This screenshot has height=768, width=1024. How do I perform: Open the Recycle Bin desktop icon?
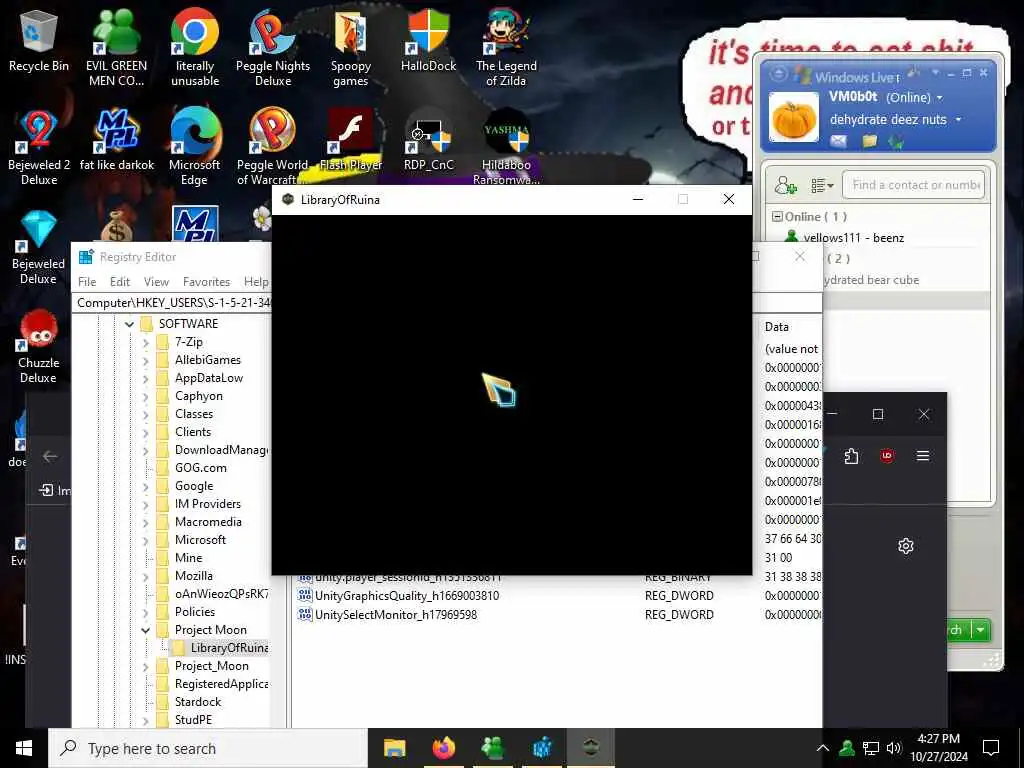click(x=39, y=42)
